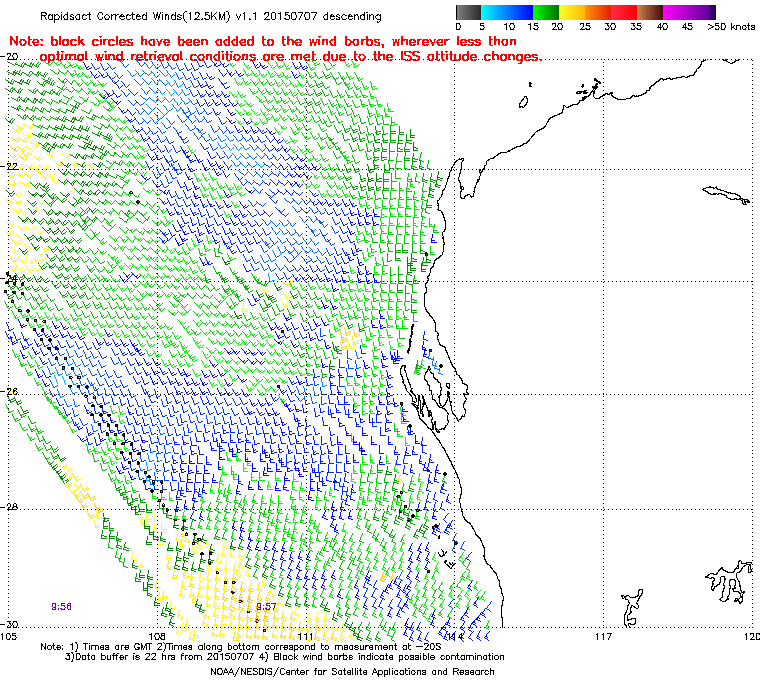This screenshot has width=760, height=688.
Task: Click the purple '9:58' time label
Action: [x=62, y=607]
